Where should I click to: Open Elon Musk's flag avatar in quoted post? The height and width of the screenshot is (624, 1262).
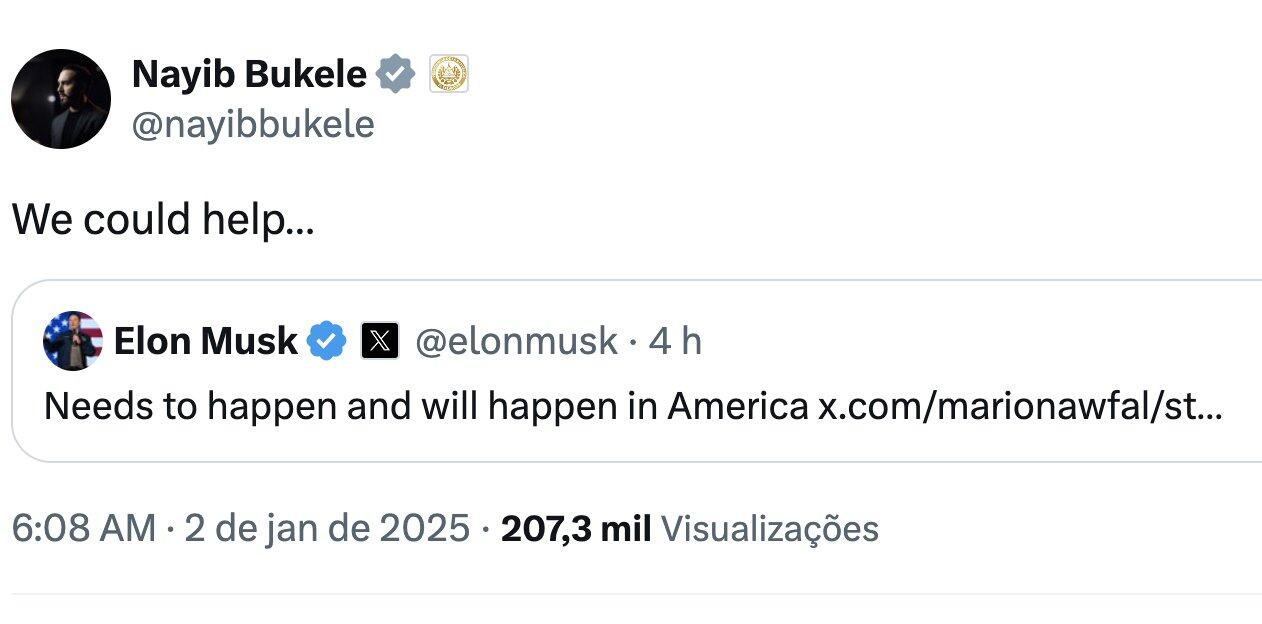coord(73,341)
